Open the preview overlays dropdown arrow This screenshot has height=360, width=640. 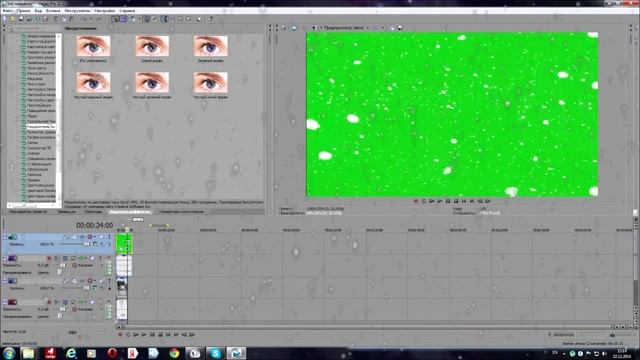[x=382, y=28]
